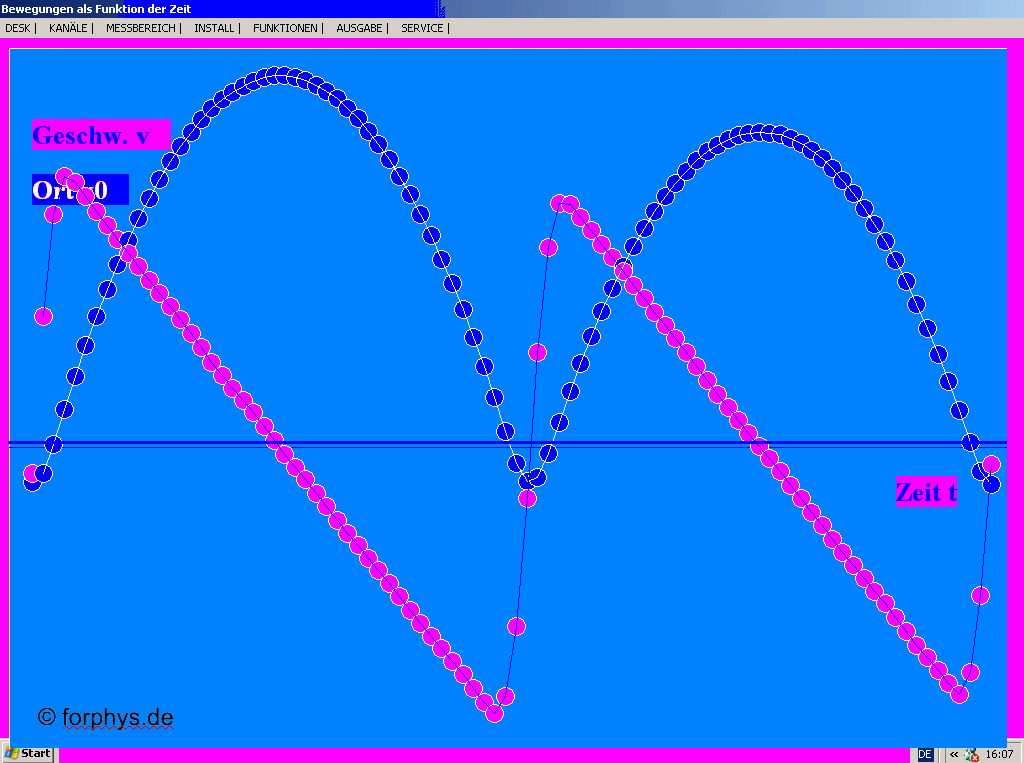Click the lowest magenta data point at first minimum
Image resolution: width=1024 pixels, height=763 pixels.
click(494, 713)
